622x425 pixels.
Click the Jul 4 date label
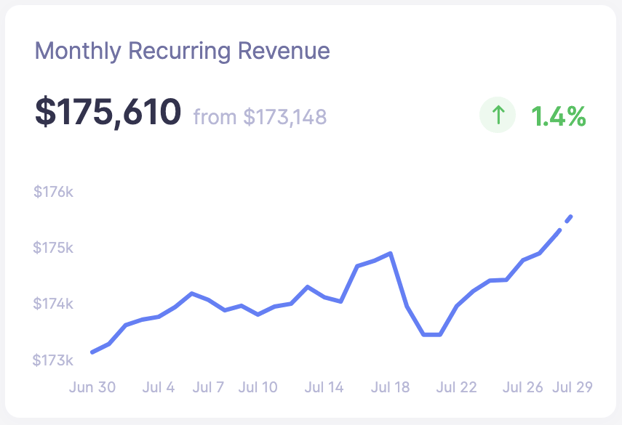coord(158,386)
